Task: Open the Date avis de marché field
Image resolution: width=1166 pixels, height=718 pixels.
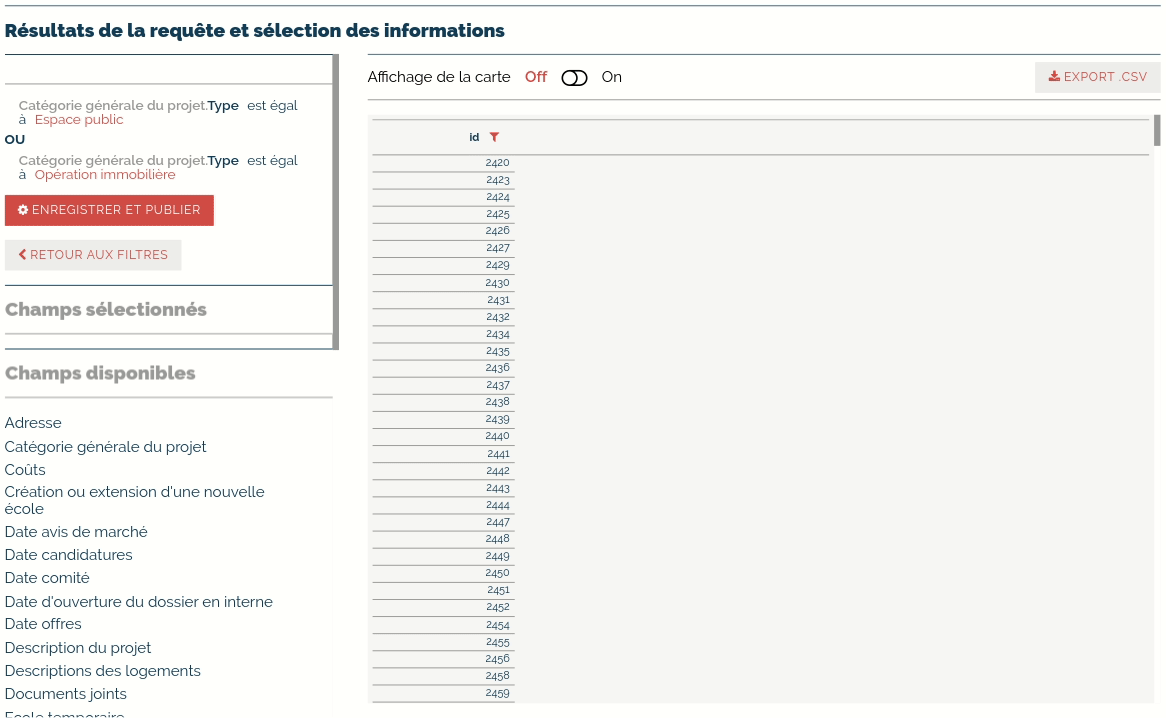Action: point(76,532)
